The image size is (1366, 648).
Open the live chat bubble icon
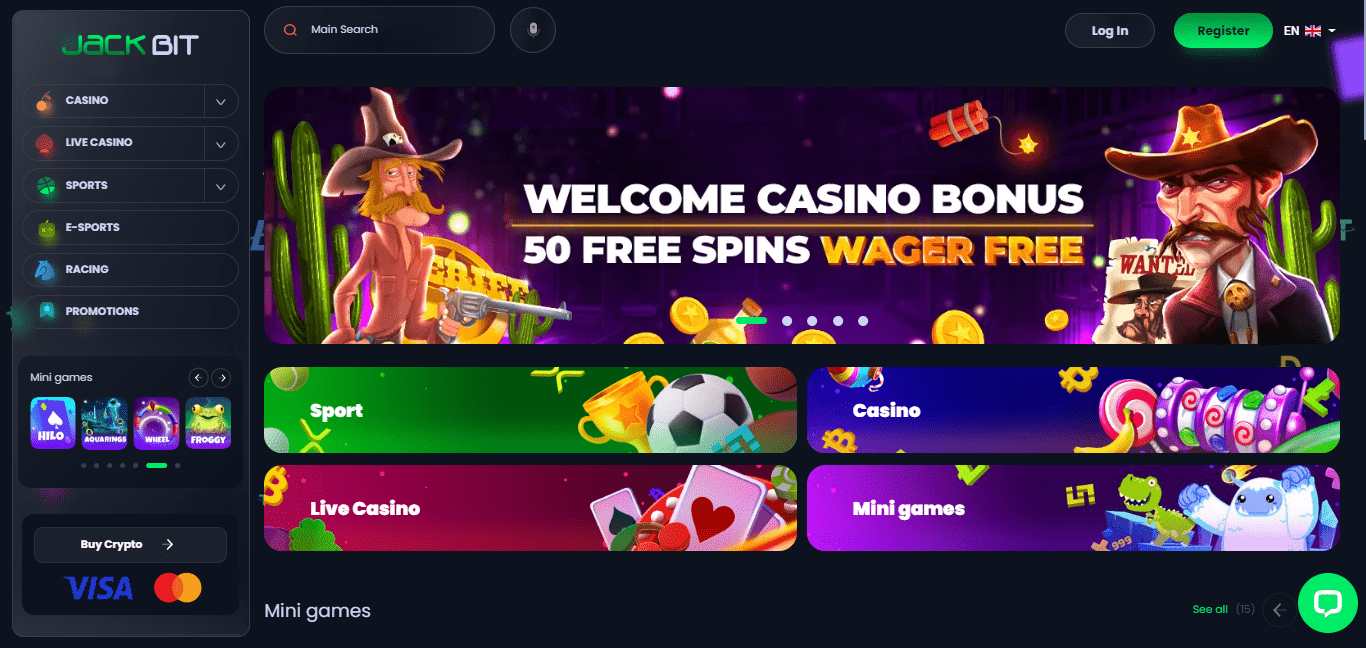tap(1327, 602)
